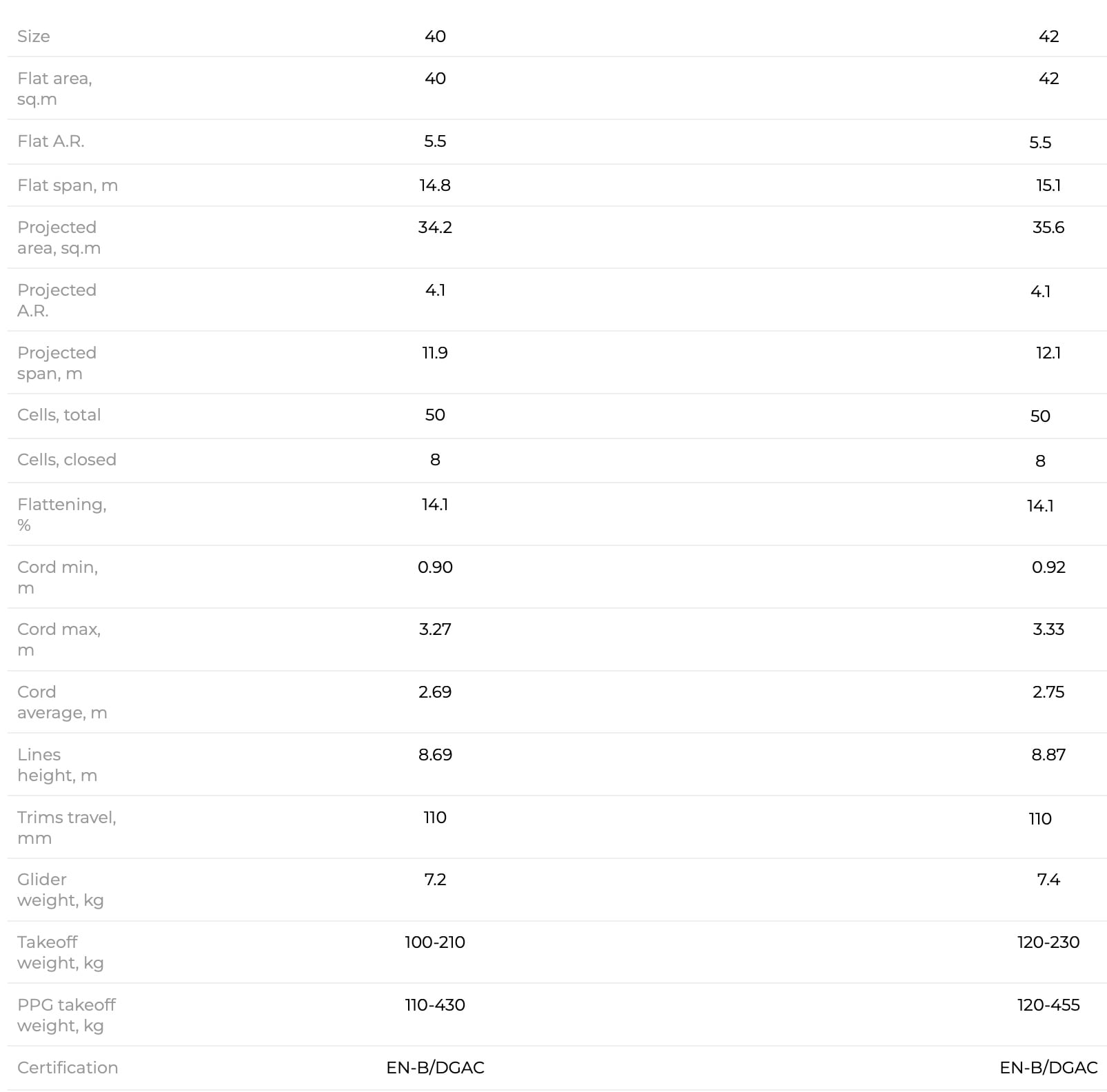The image size is (1107, 1092).
Task: Click EN-B/DGAC under size 42
Action: click(x=1048, y=1068)
